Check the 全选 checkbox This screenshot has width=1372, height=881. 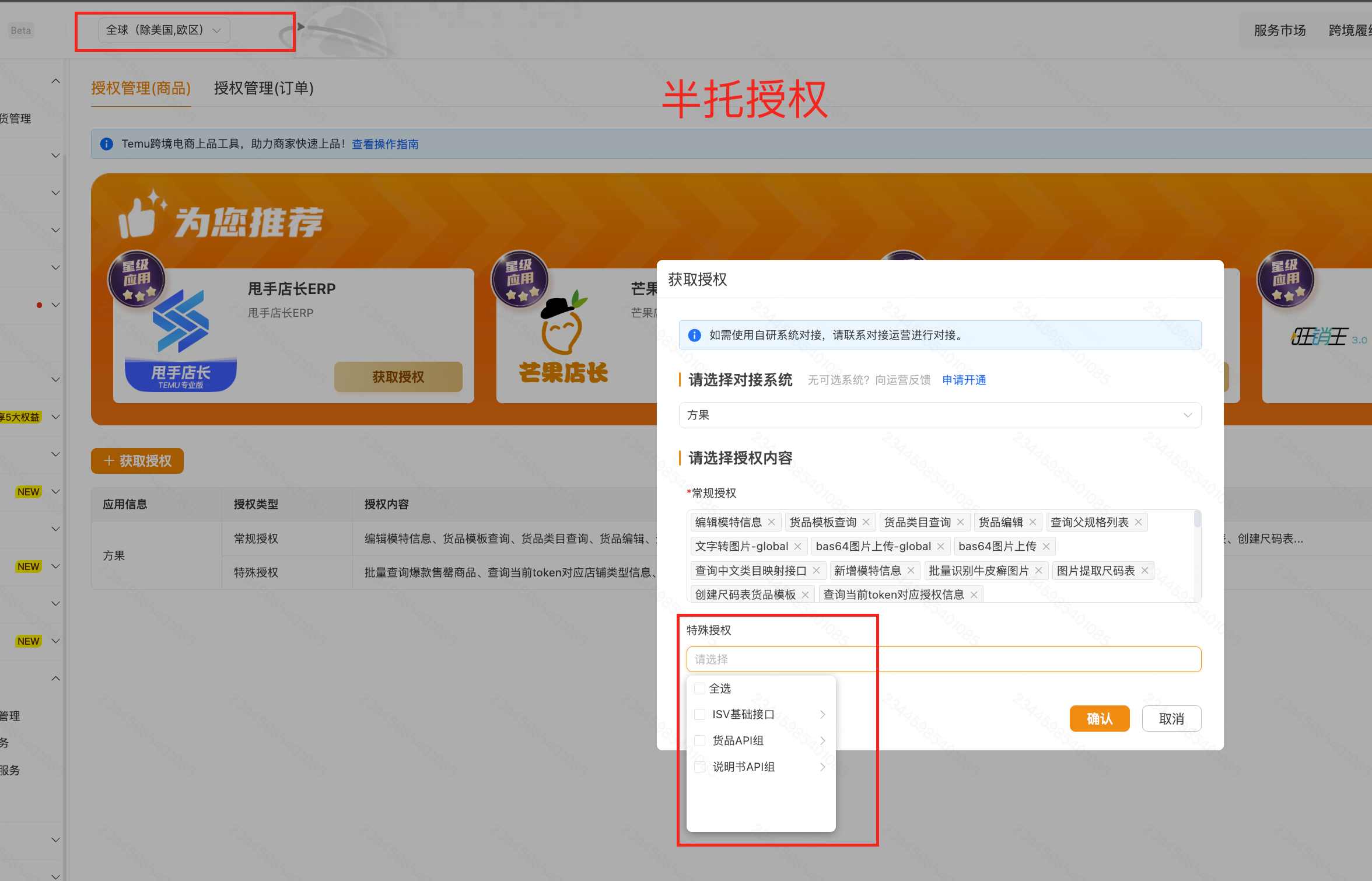point(700,688)
